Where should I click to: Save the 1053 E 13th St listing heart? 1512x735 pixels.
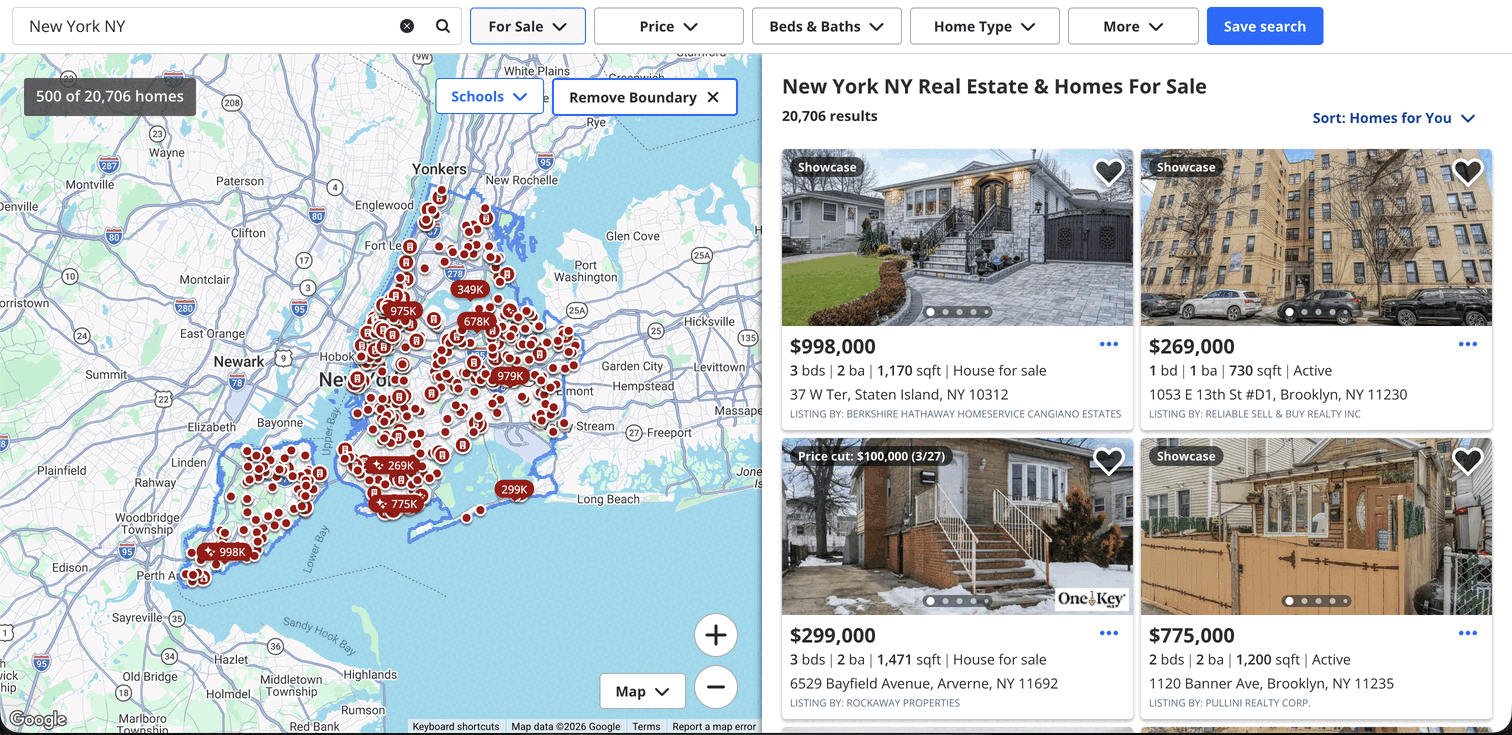click(x=1467, y=172)
